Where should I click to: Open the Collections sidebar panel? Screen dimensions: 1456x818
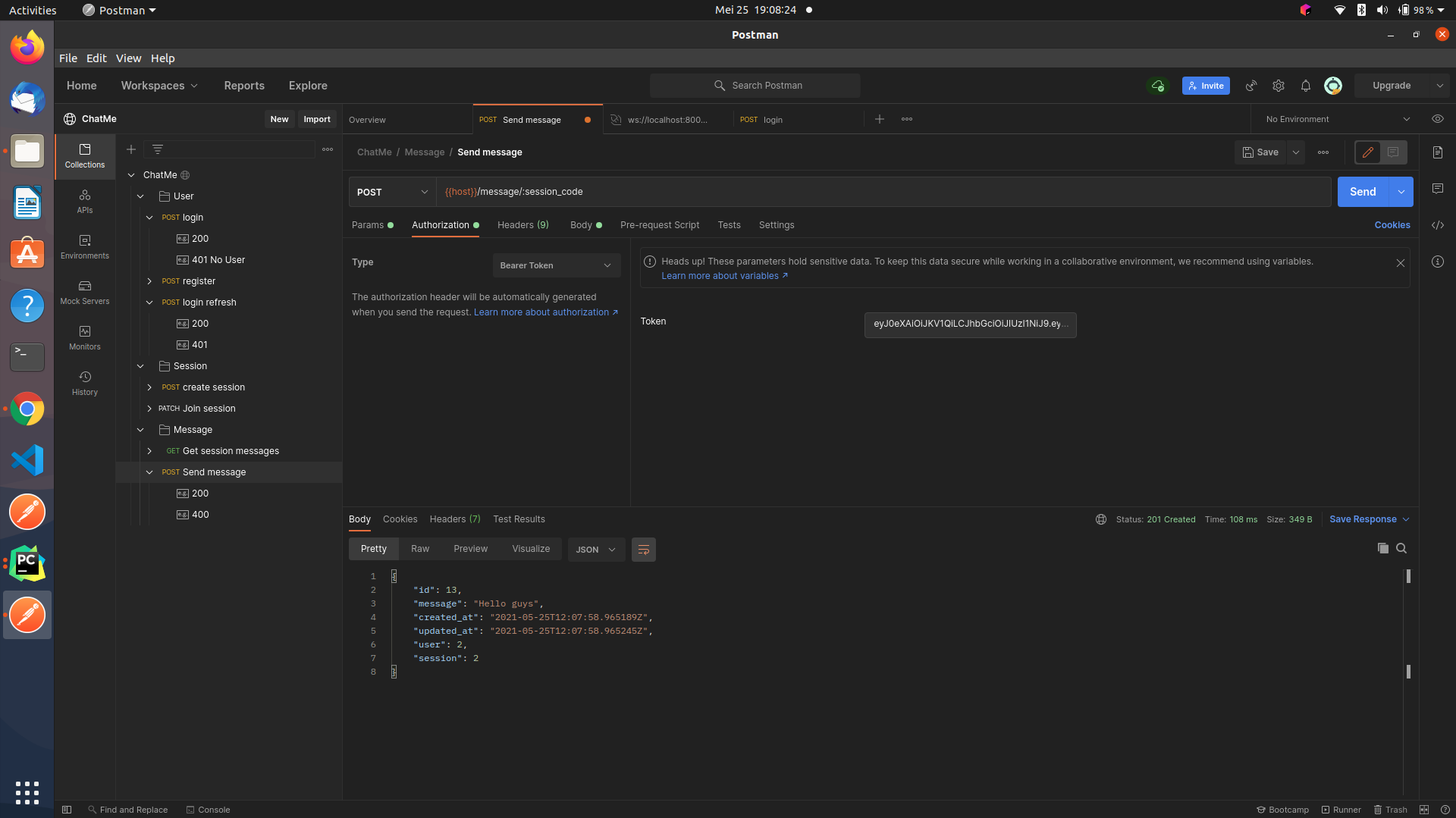click(x=85, y=156)
